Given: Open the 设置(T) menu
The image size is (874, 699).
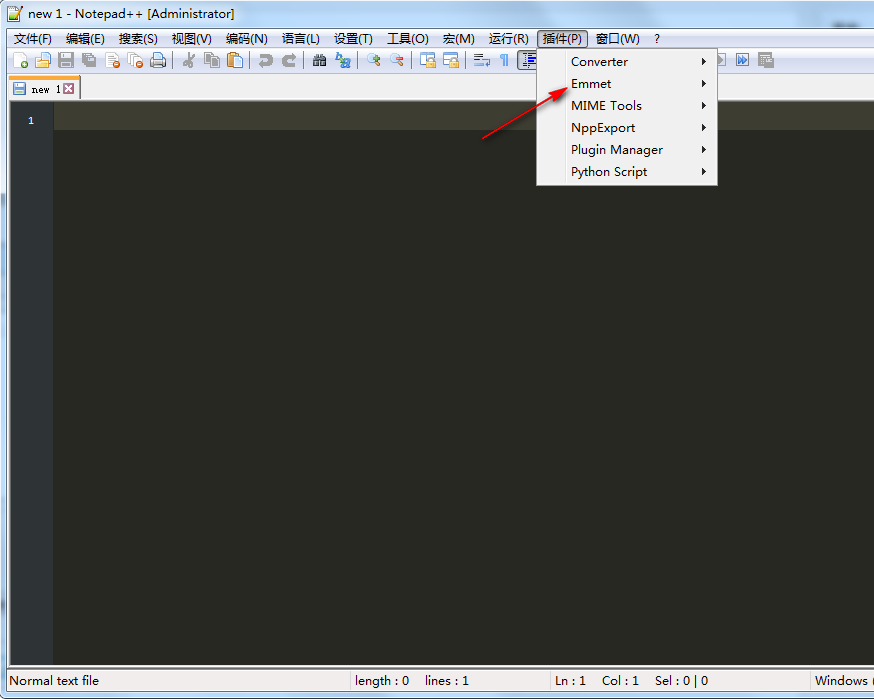Looking at the screenshot, I should [353, 39].
